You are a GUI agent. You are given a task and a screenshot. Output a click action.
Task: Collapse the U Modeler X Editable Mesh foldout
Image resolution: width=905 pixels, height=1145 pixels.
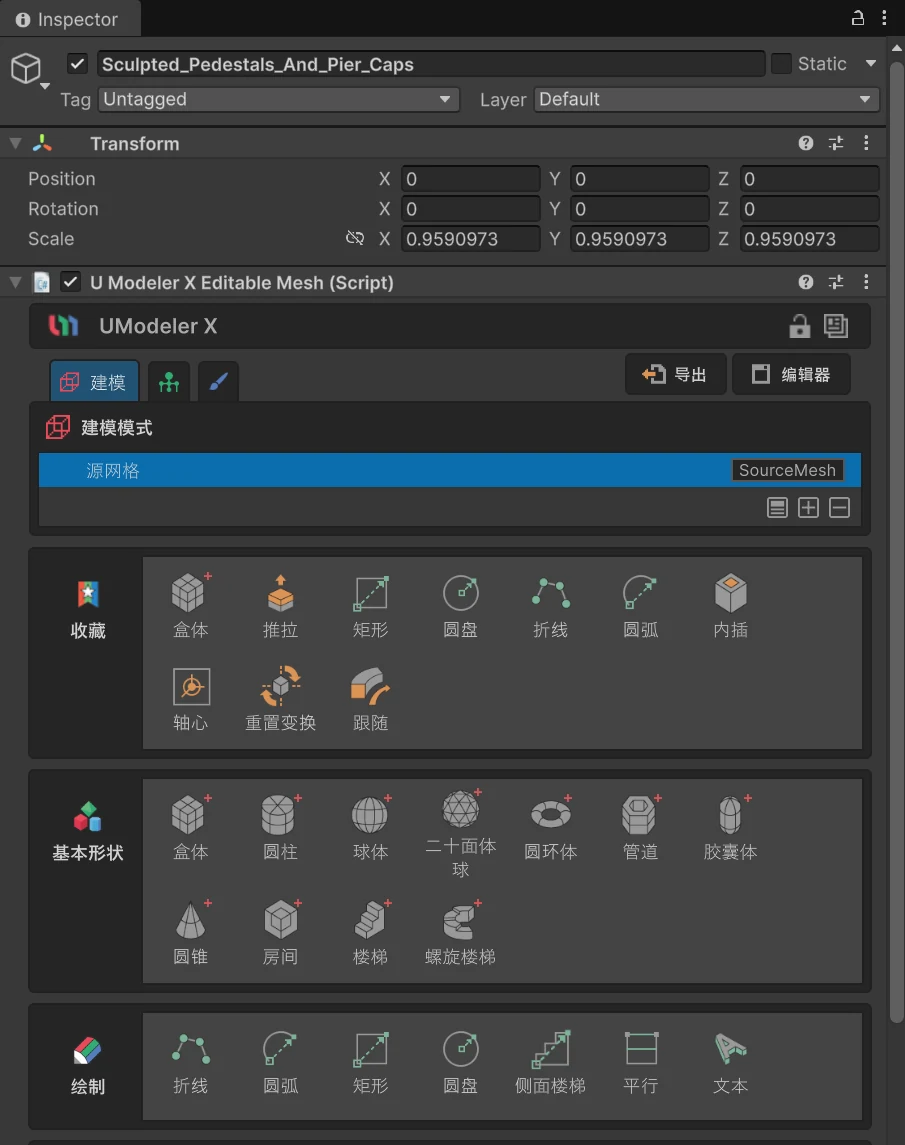15,282
